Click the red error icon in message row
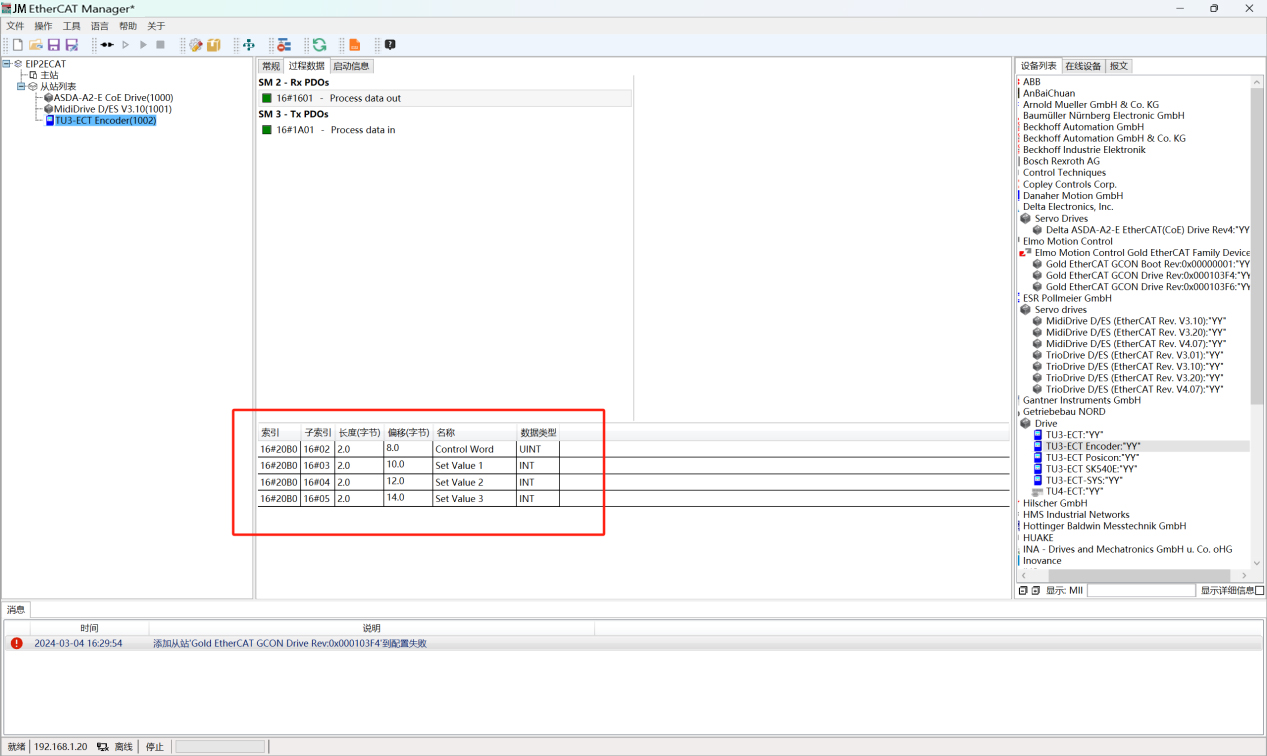 click(x=16, y=643)
